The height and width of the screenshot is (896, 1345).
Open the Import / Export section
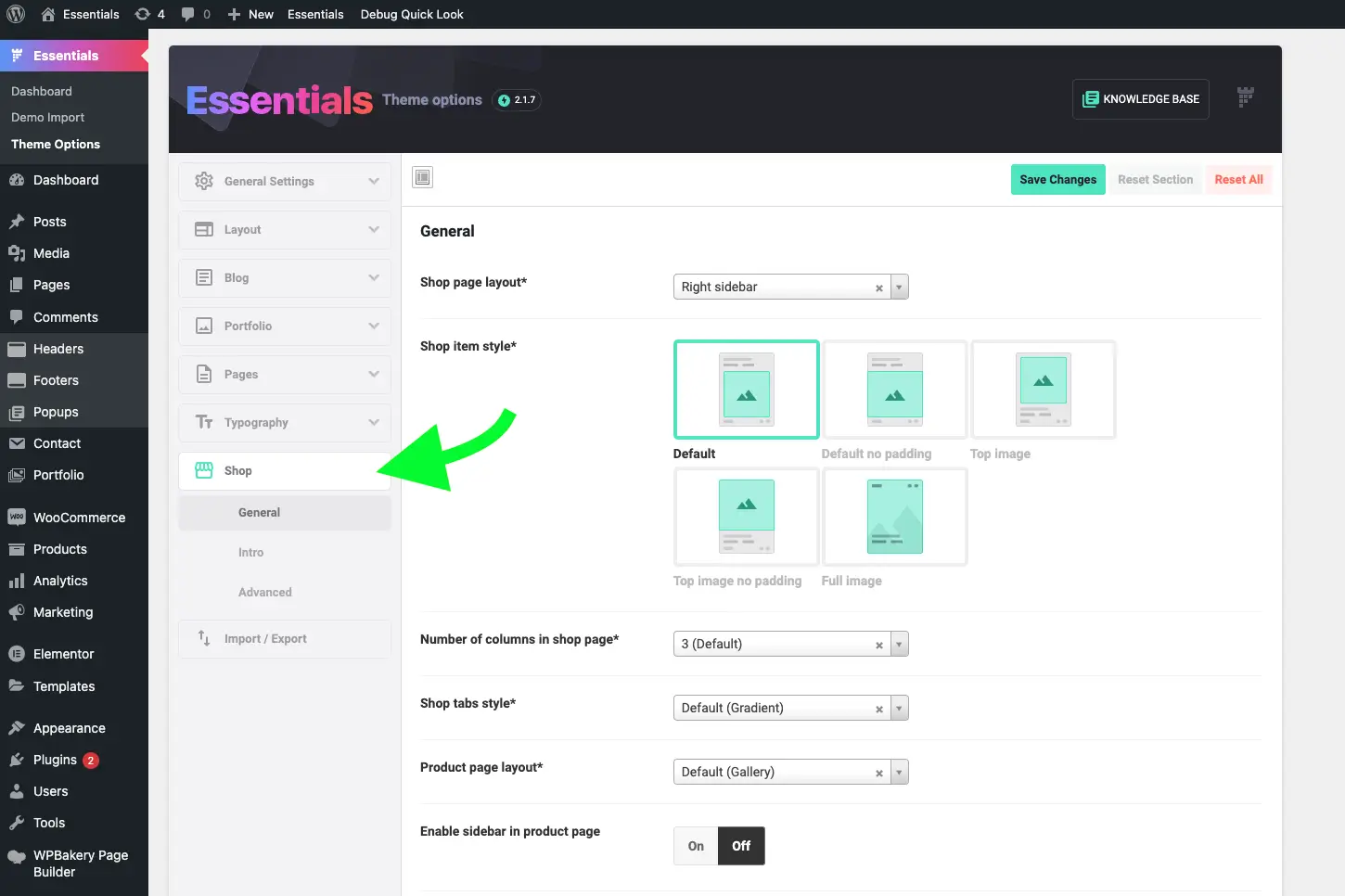(x=285, y=639)
